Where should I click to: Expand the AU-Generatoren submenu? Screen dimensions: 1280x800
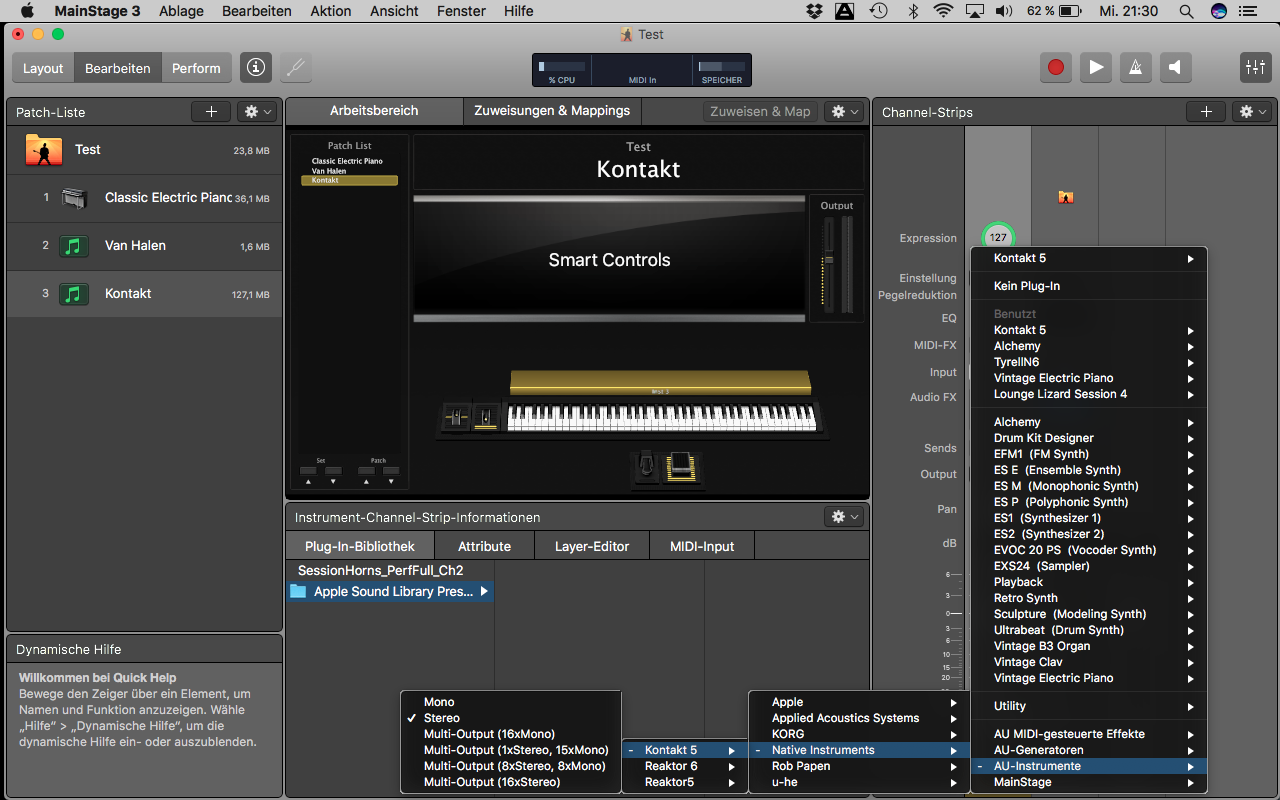[x=1089, y=750]
